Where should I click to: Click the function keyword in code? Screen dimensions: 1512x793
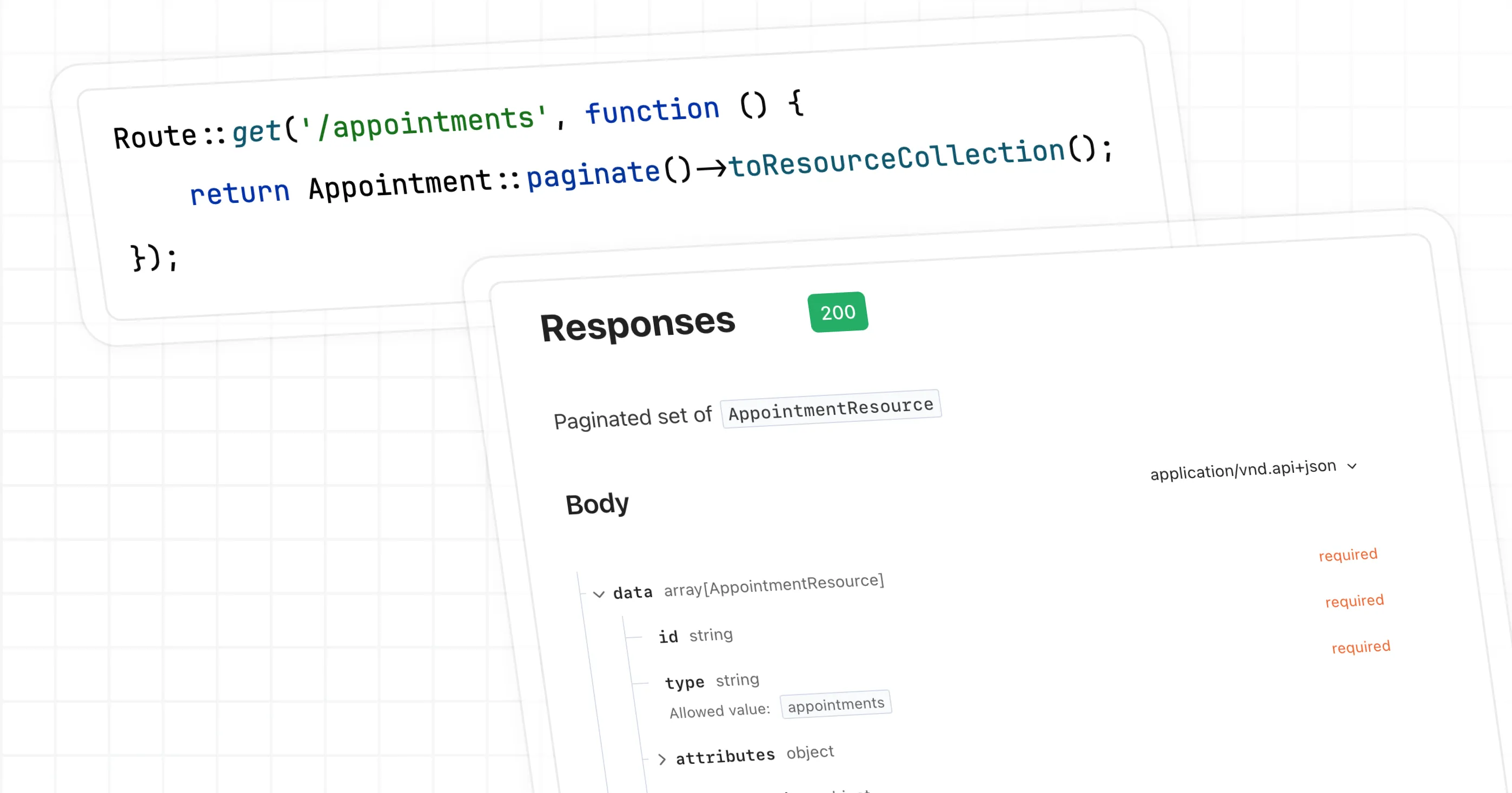coord(652,110)
